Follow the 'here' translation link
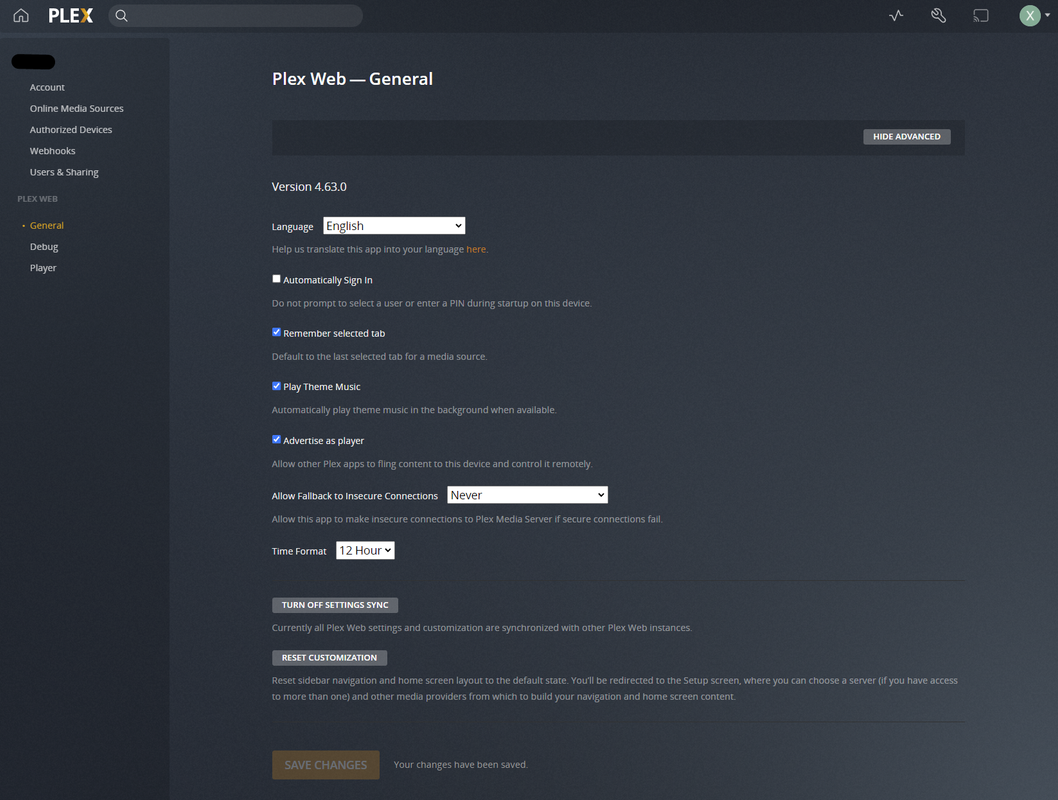The height and width of the screenshot is (800, 1058). (x=476, y=249)
